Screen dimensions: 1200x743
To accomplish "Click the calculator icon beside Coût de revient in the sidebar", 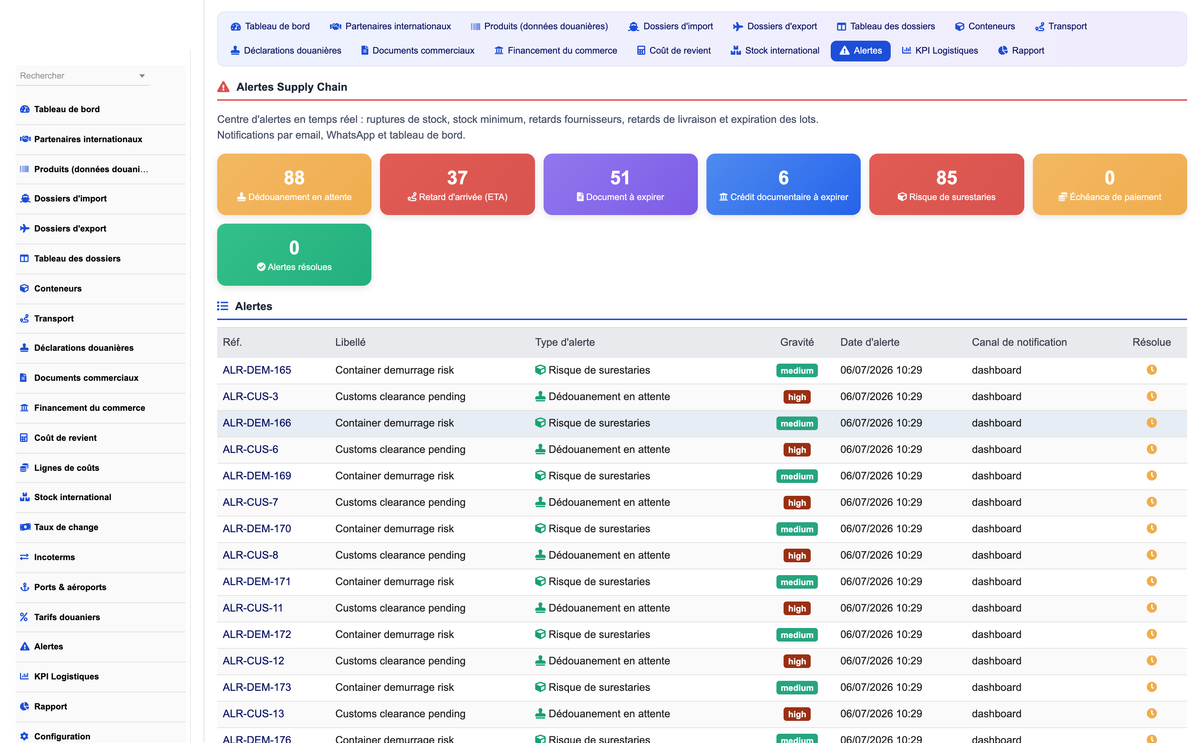I will click(24, 438).
